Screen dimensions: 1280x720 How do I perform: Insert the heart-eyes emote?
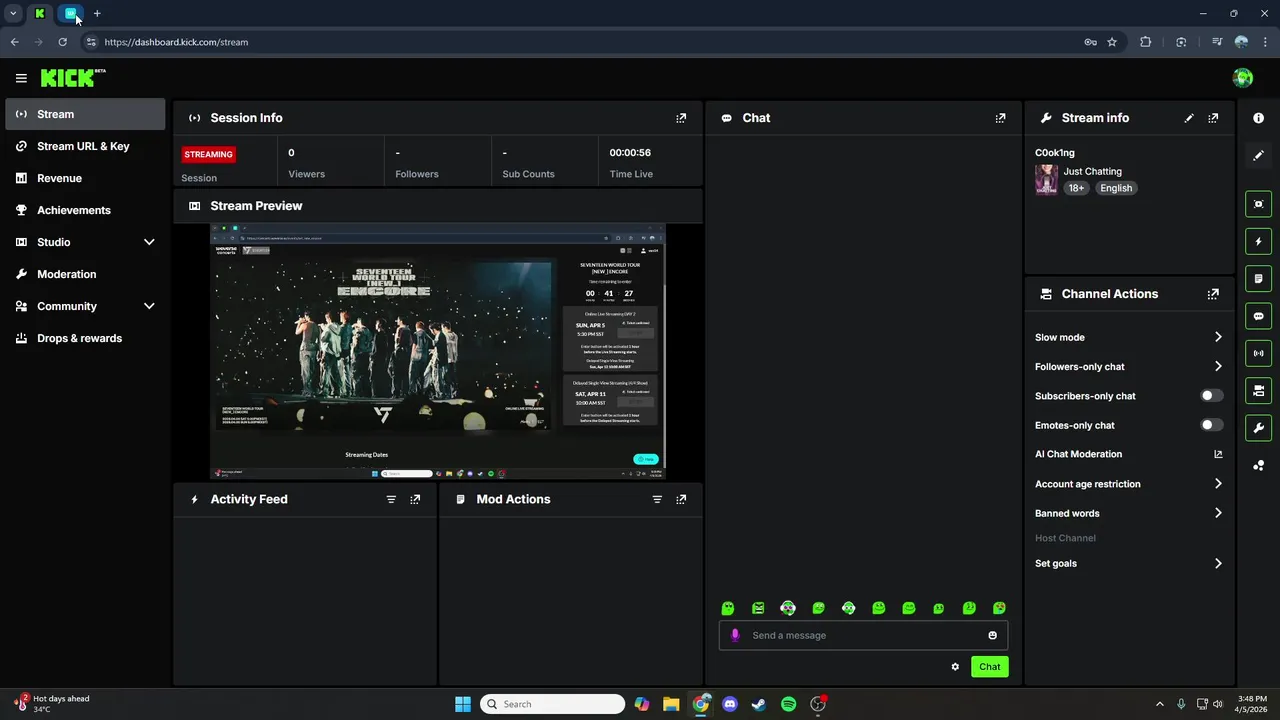pos(999,608)
